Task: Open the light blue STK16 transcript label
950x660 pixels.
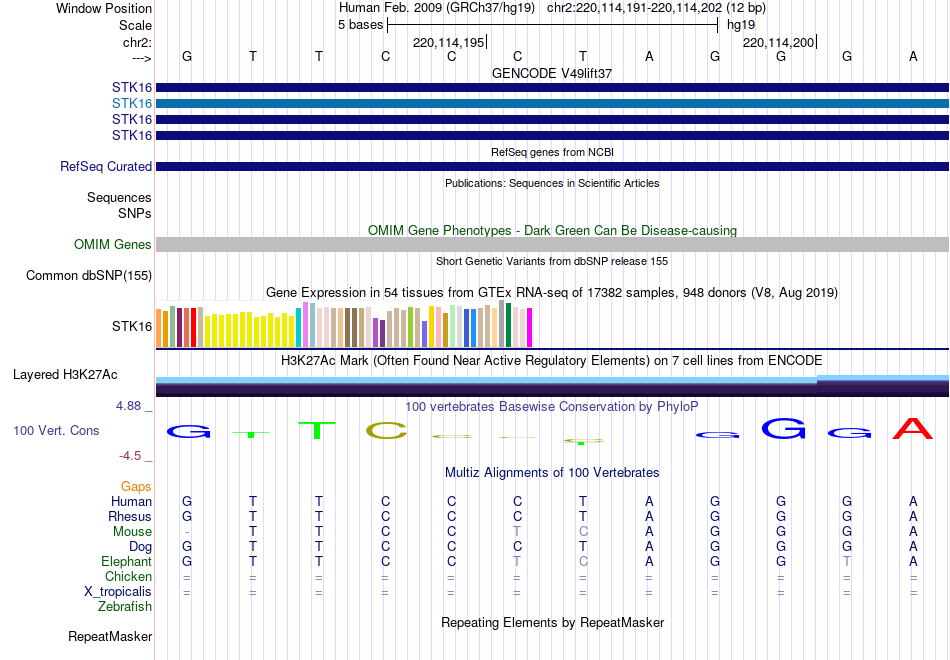Action: [131, 104]
